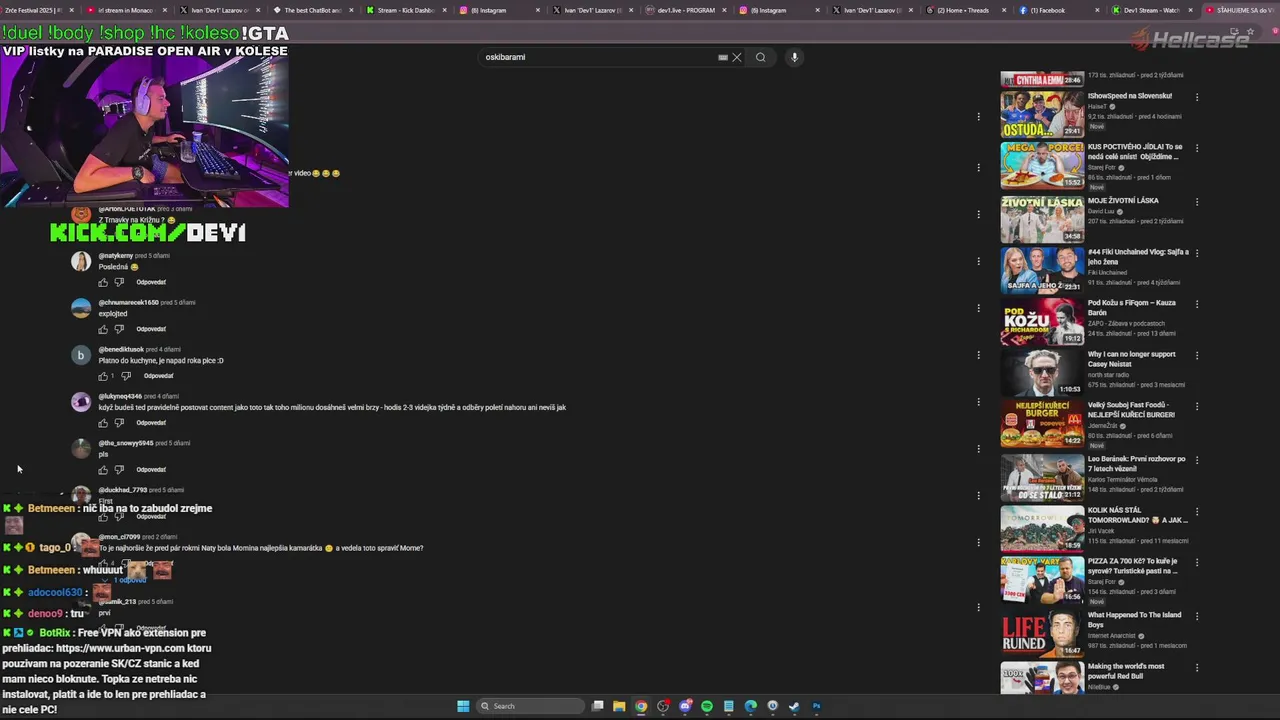Open IShowSpeed na Slovensku video thumbnail
This screenshot has height=720, width=1280.
pyautogui.click(x=1041, y=114)
